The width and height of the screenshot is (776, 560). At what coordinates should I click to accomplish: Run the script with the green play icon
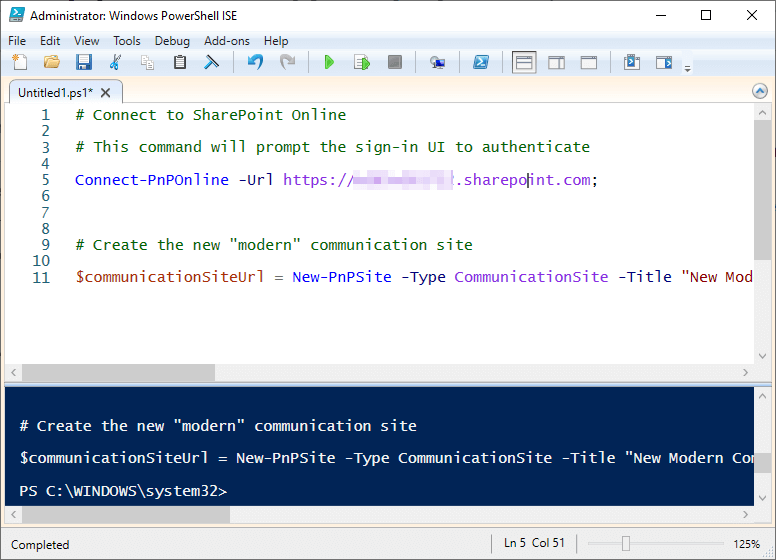point(329,62)
